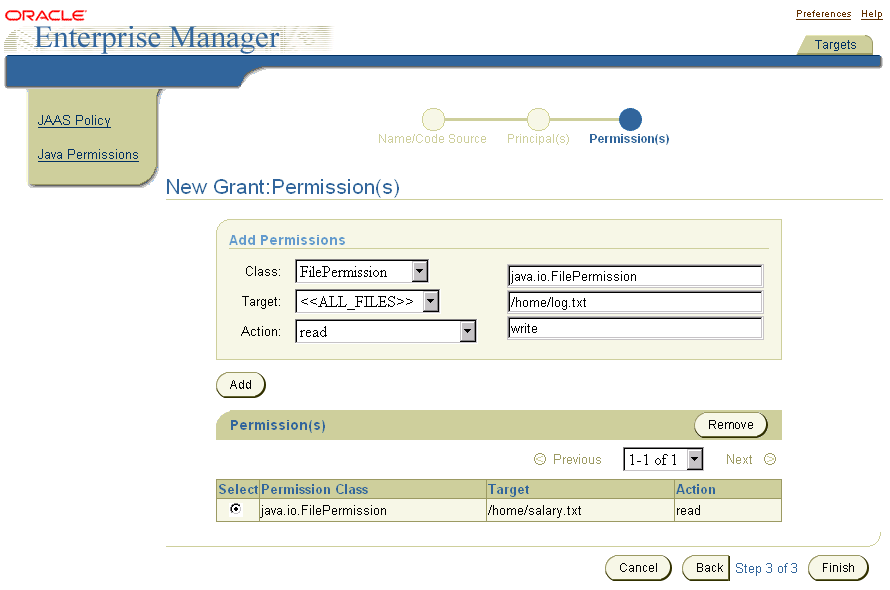Screen dimensions: 890x590
Task: Click the Next text link
Action: (738, 459)
